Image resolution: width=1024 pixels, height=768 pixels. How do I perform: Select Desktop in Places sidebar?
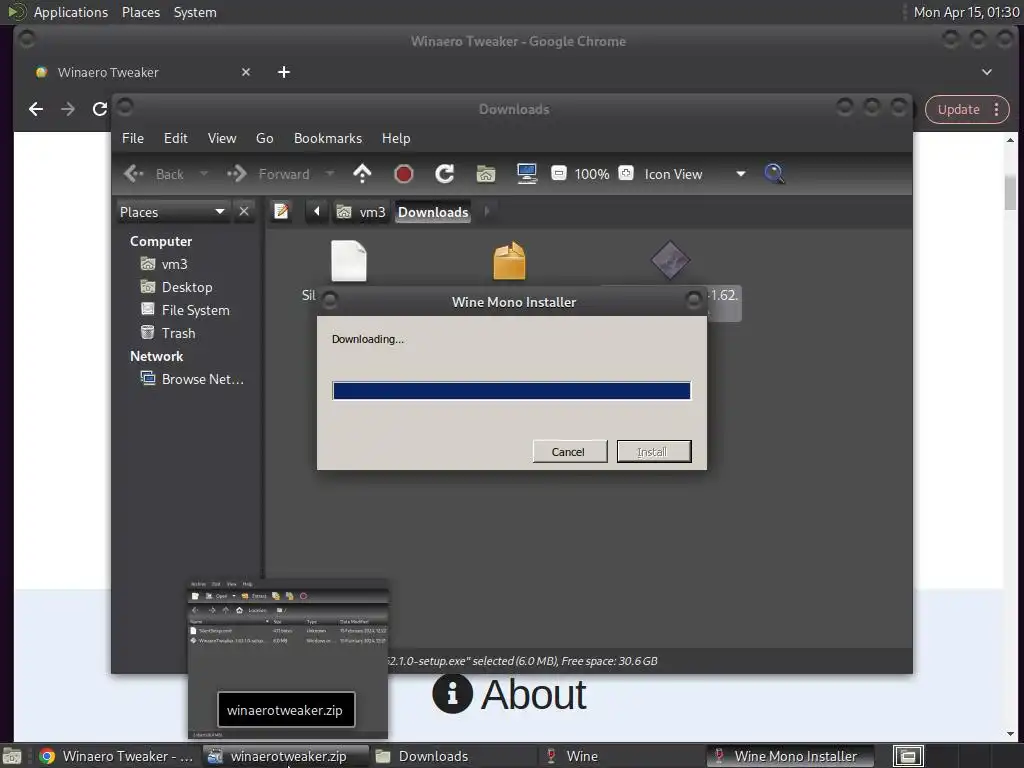tap(187, 287)
